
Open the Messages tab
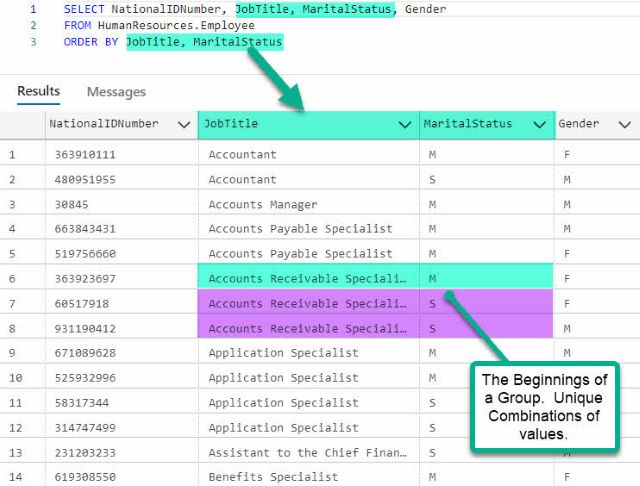click(116, 92)
